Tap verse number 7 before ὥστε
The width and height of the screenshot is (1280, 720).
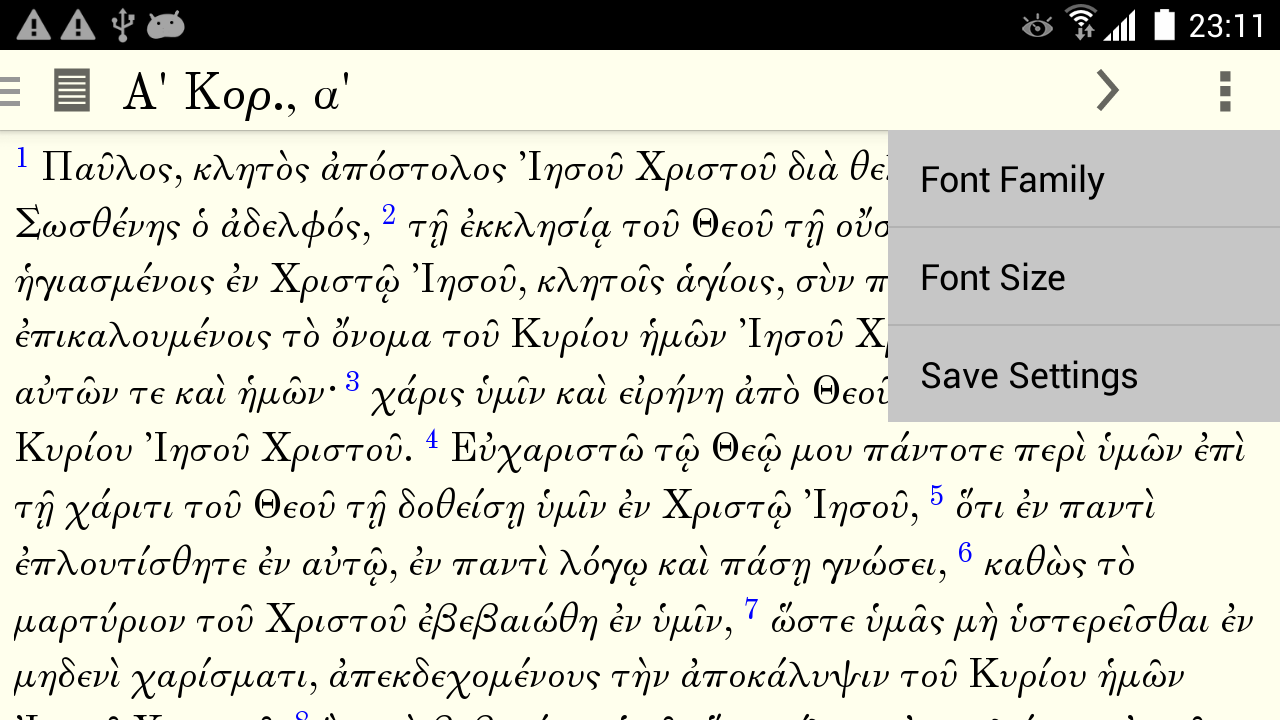751,608
